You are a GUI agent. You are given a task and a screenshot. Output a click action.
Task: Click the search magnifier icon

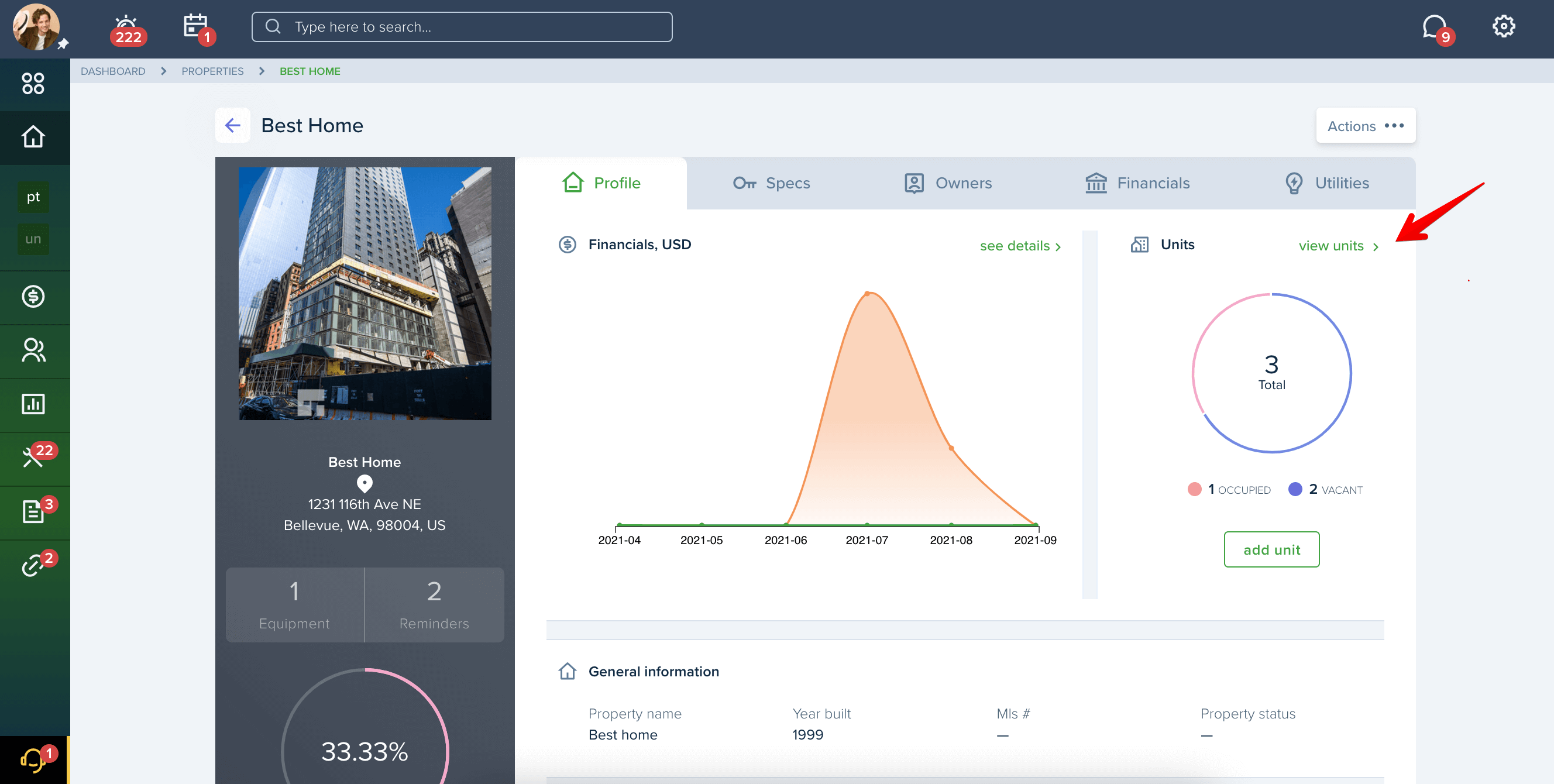tap(273, 26)
